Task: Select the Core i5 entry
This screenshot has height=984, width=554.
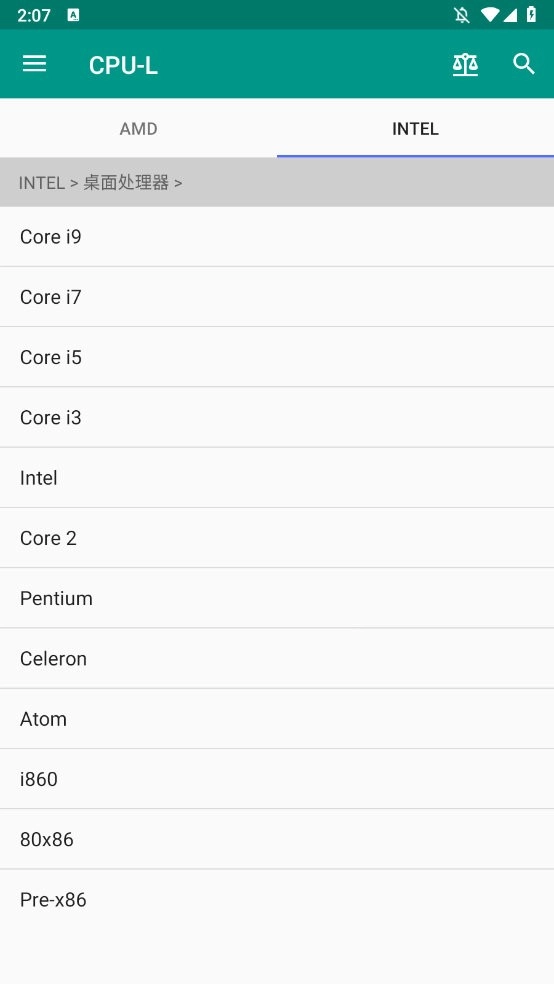Action: pos(277,357)
